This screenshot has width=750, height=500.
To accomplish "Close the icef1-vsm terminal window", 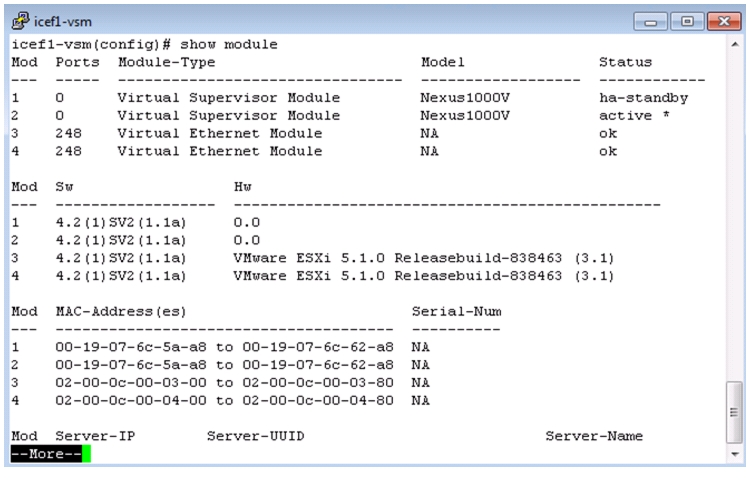I will (724, 22).
